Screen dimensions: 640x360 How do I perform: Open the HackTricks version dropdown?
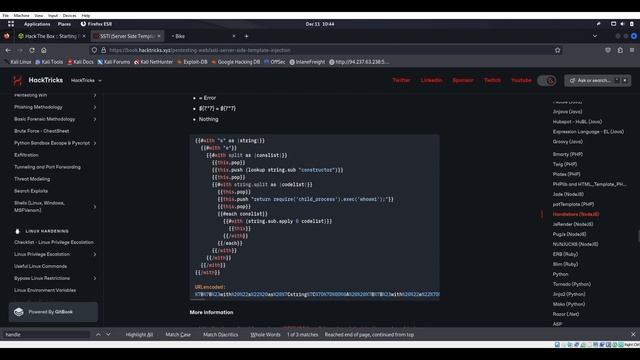tap(86, 80)
